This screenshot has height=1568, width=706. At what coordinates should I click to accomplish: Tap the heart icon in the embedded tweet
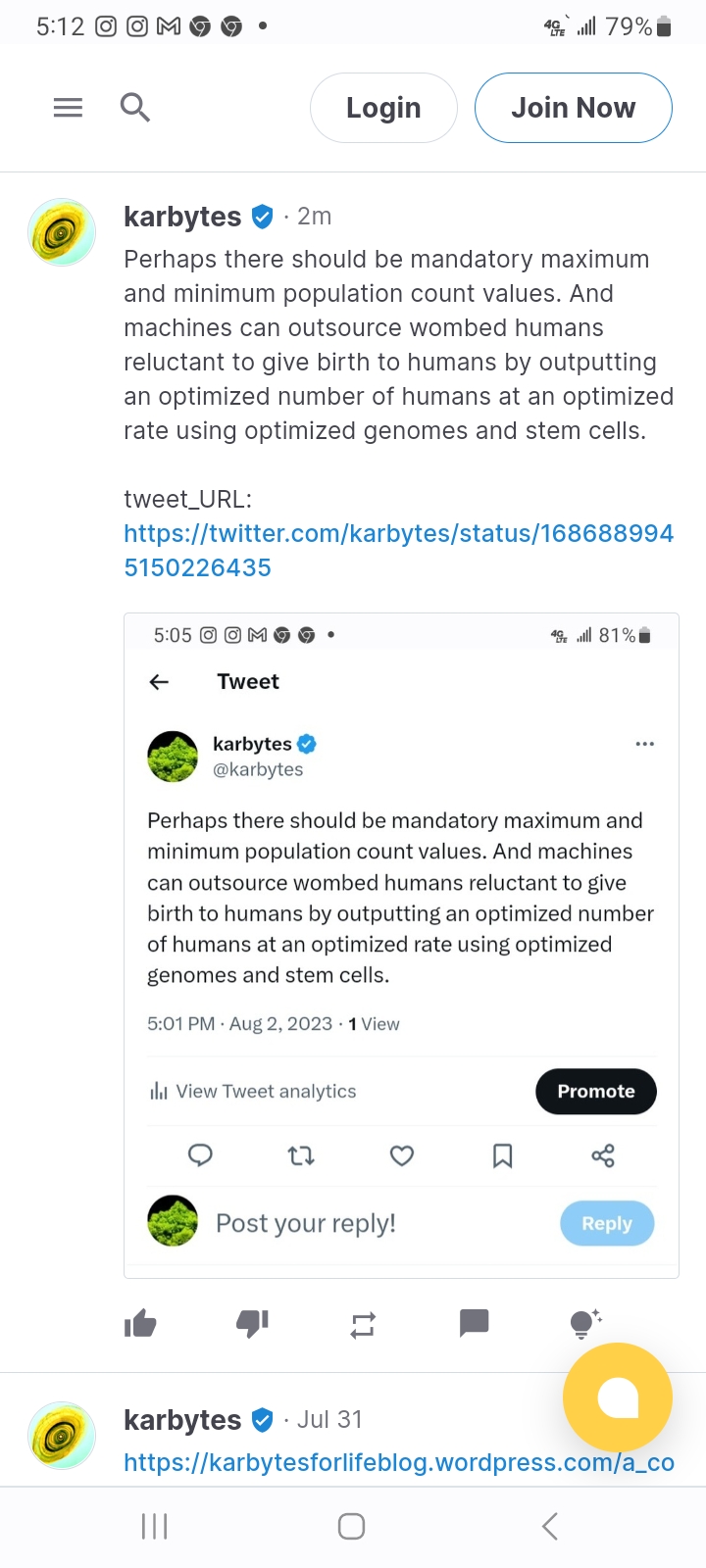(402, 1156)
